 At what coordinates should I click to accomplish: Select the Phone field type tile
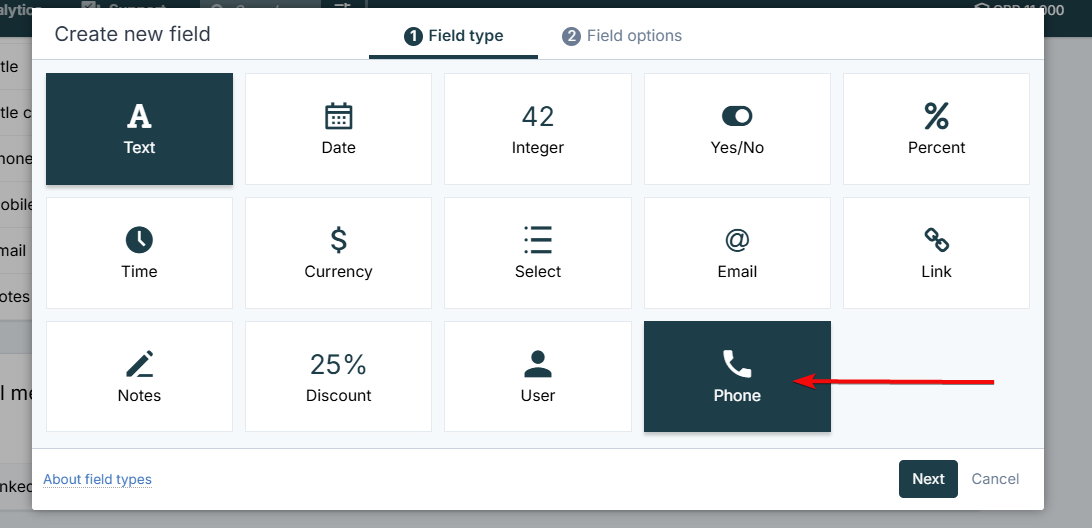[x=737, y=377]
